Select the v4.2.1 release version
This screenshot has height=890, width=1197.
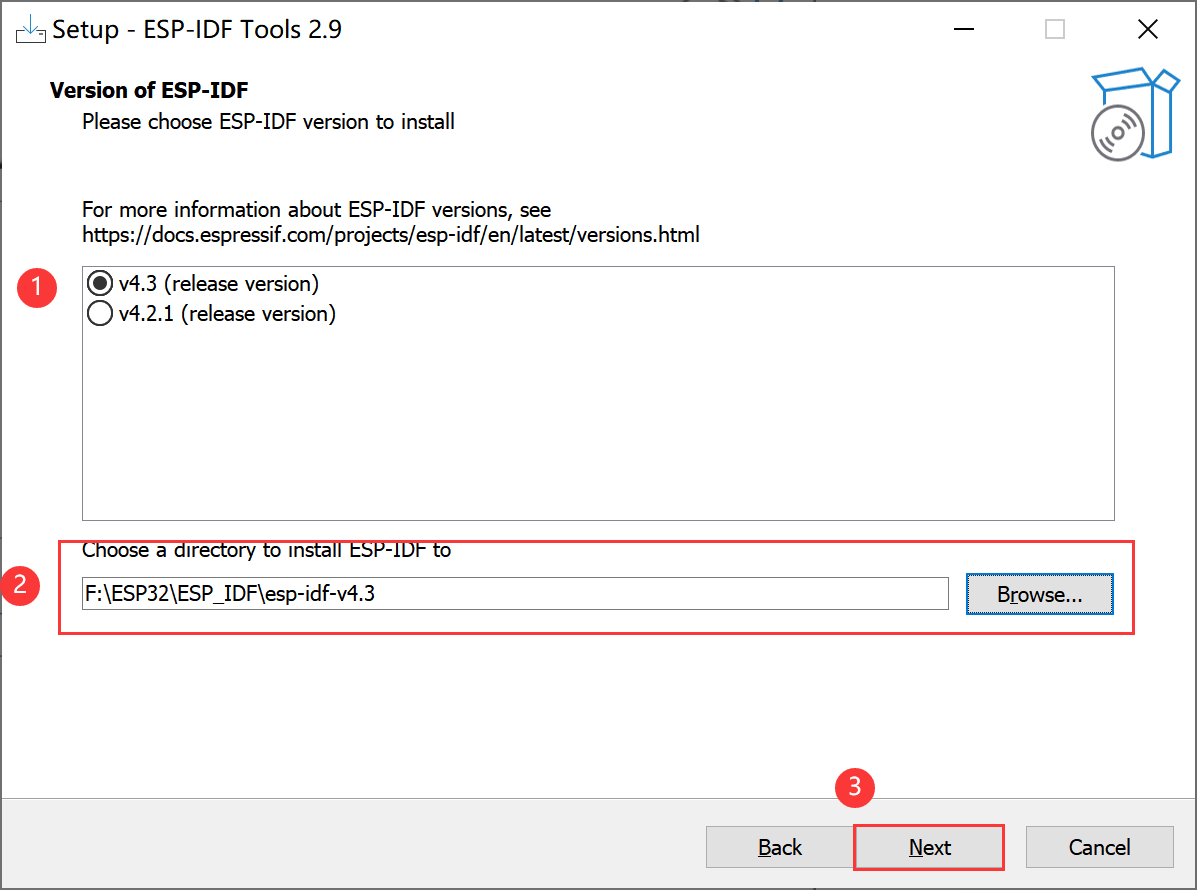point(99,313)
